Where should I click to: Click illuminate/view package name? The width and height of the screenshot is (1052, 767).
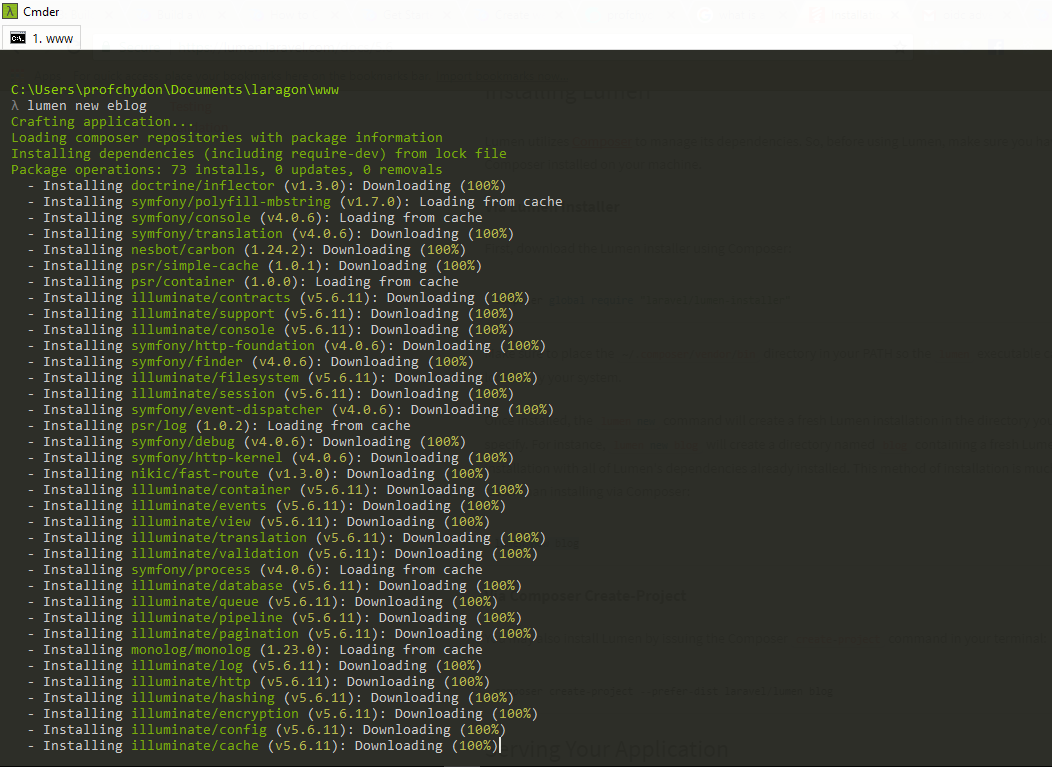191,521
